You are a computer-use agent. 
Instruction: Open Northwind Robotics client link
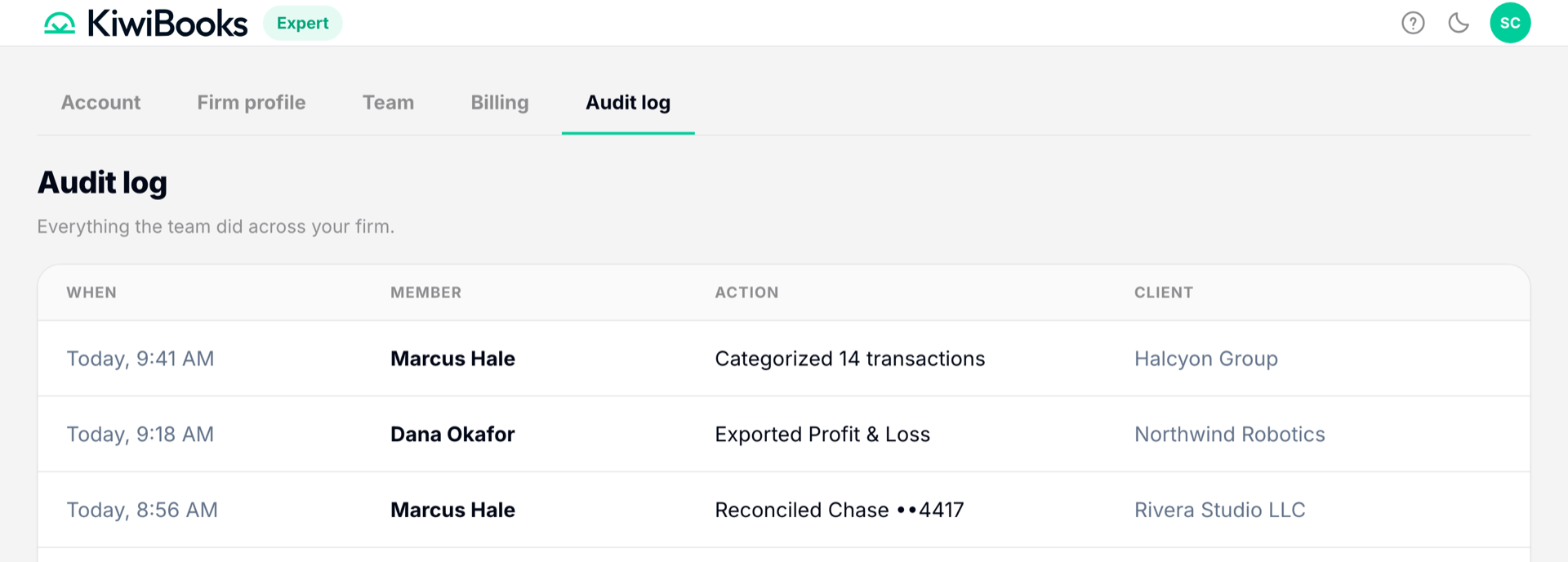(x=1230, y=434)
